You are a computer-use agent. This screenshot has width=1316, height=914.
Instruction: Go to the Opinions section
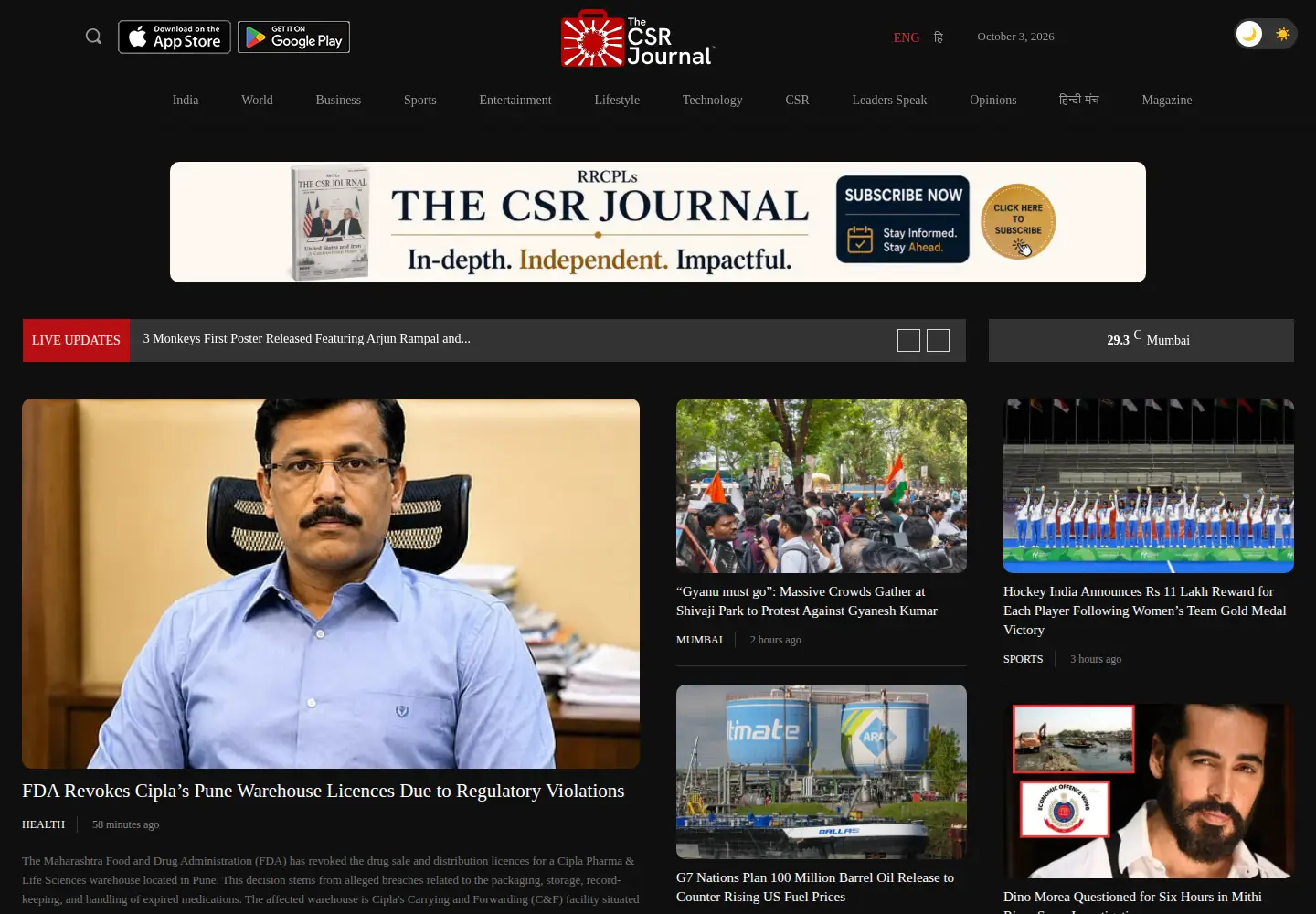992,100
